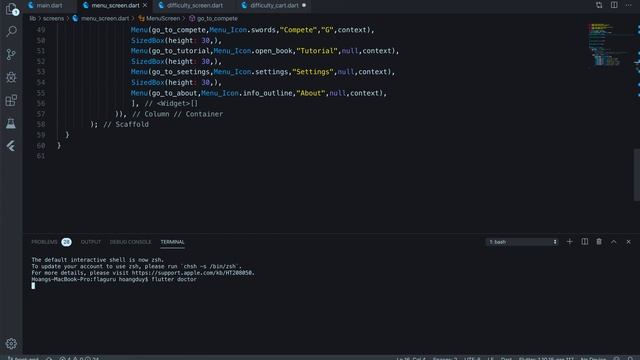Maximize the panel with chevron up
Screen dimensions: 640x360
click(613, 242)
